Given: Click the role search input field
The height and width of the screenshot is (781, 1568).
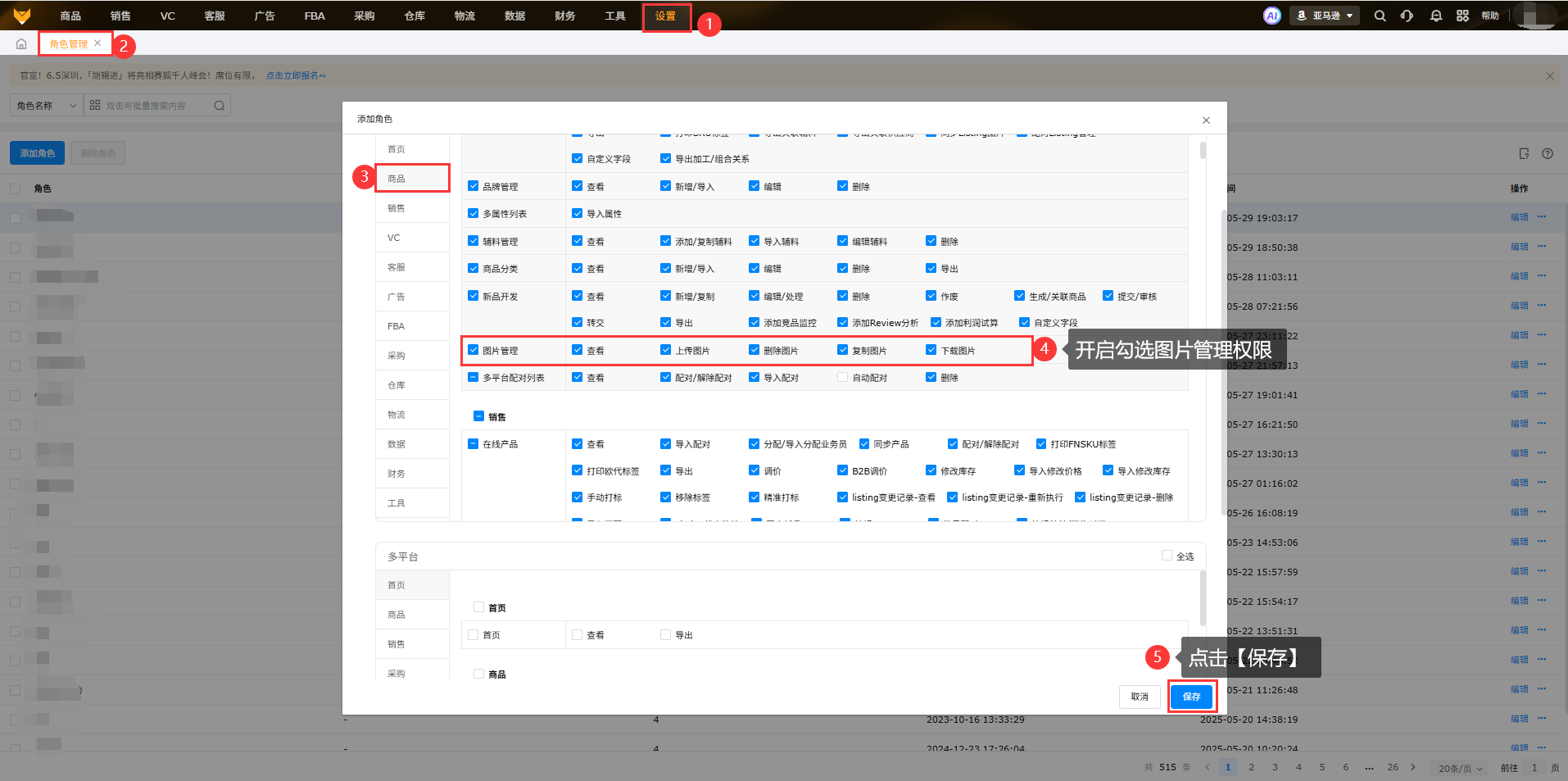Looking at the screenshot, I should [x=157, y=106].
